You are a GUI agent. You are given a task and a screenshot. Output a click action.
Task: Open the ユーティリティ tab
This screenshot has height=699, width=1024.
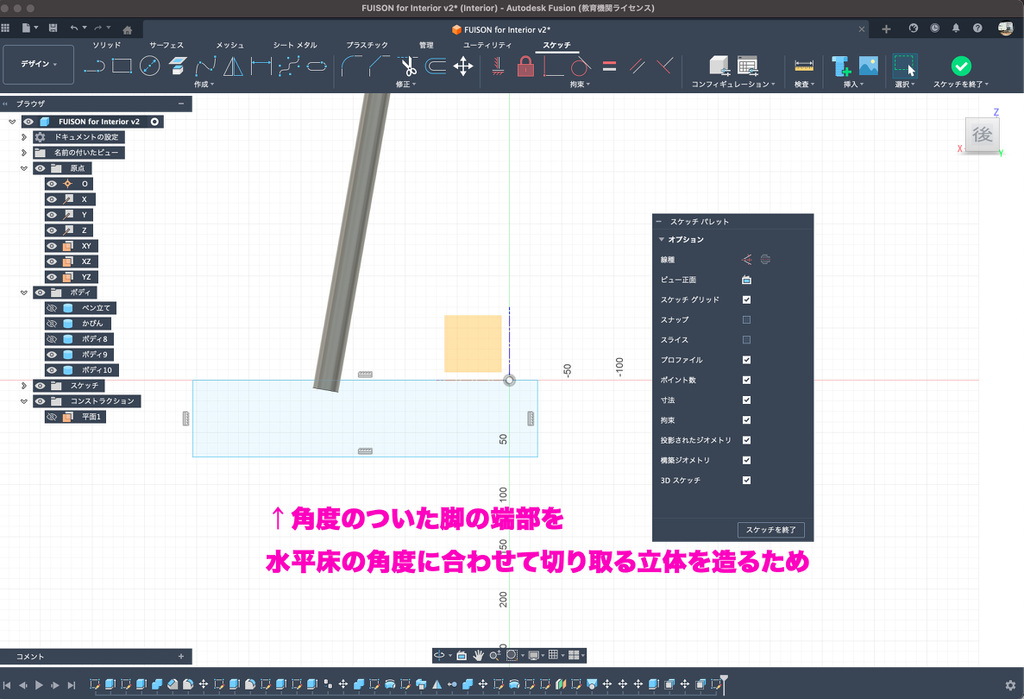click(x=487, y=45)
